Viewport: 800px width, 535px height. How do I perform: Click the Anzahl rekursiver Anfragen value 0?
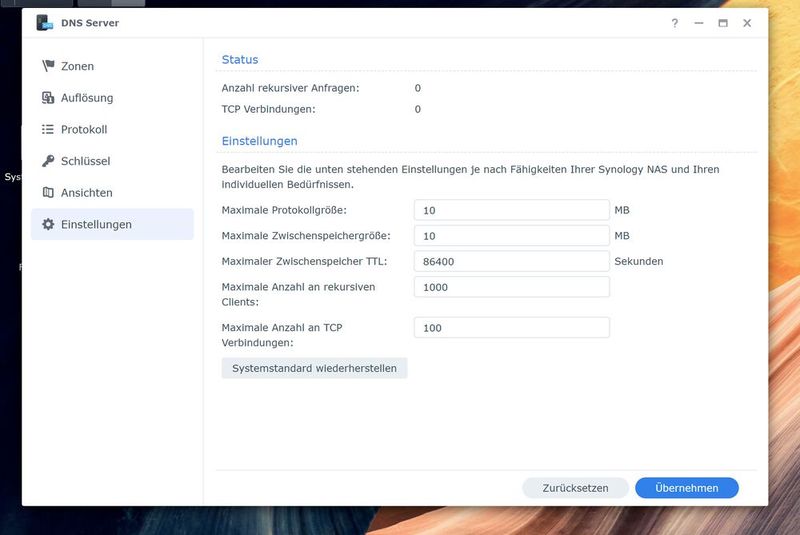click(417, 88)
